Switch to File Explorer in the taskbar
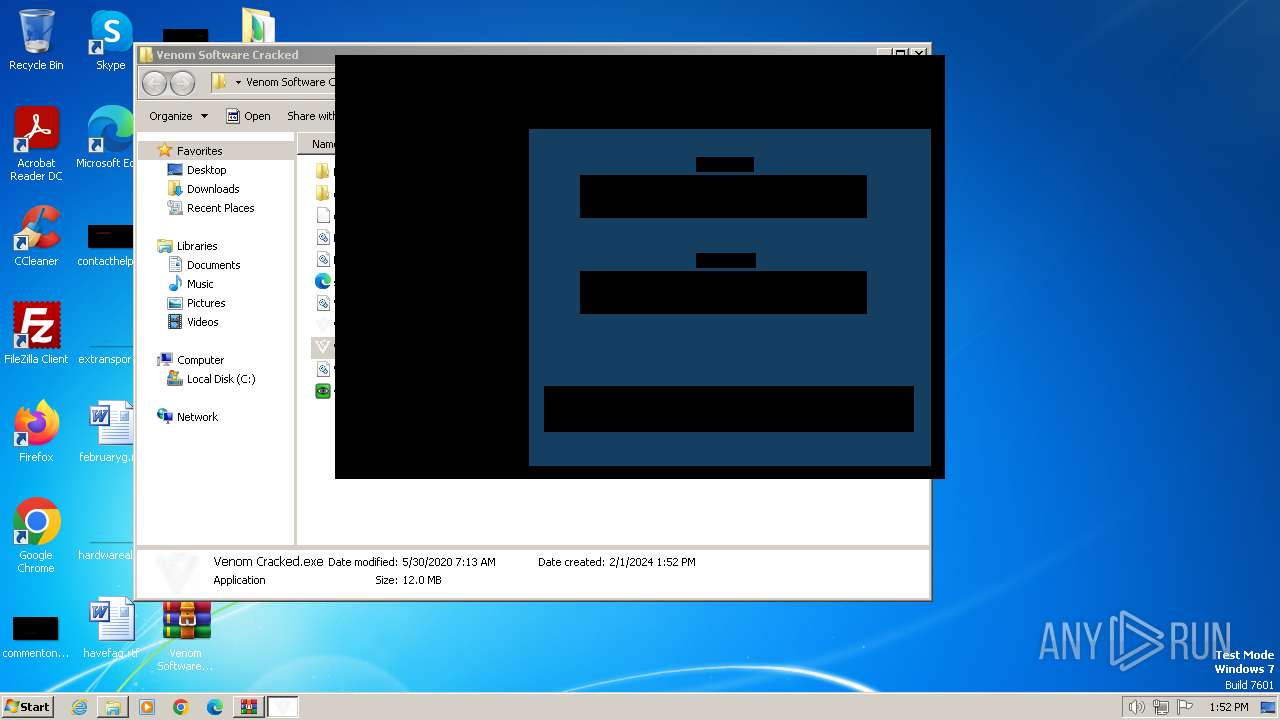 [113, 707]
